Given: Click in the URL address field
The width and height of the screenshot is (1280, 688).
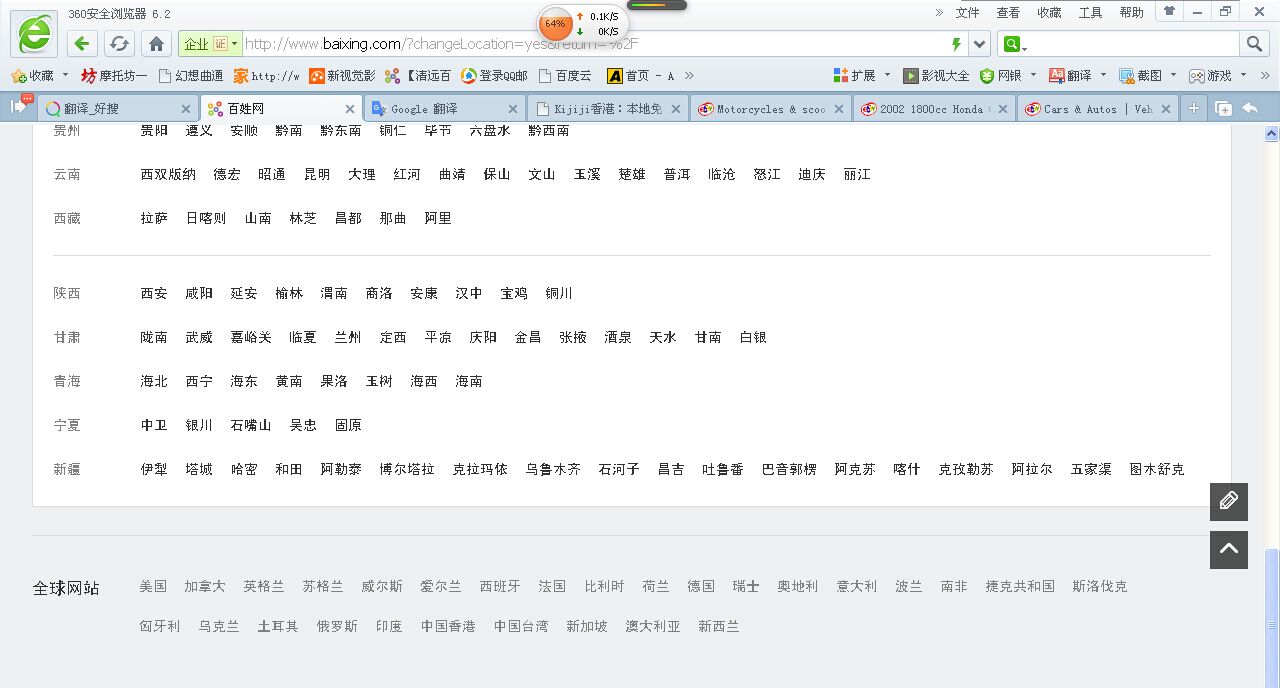Looking at the screenshot, I should [595, 44].
